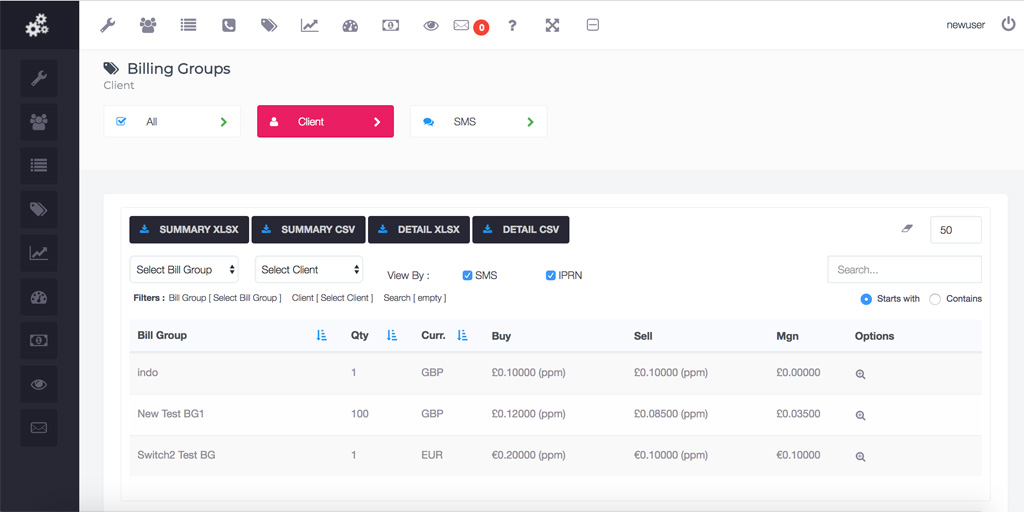This screenshot has width=1024, height=512.
Task: Select the Contains radio button
Action: 935,299
